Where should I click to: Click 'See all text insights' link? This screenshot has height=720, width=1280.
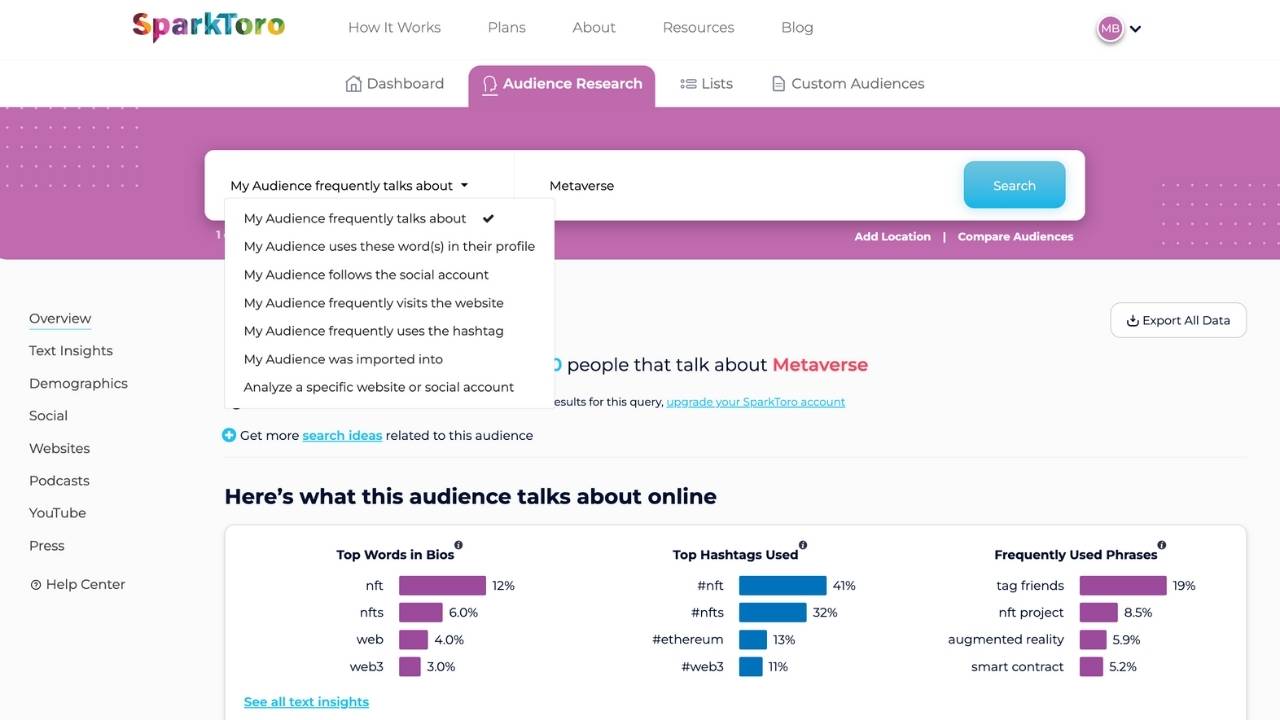pyautogui.click(x=306, y=702)
